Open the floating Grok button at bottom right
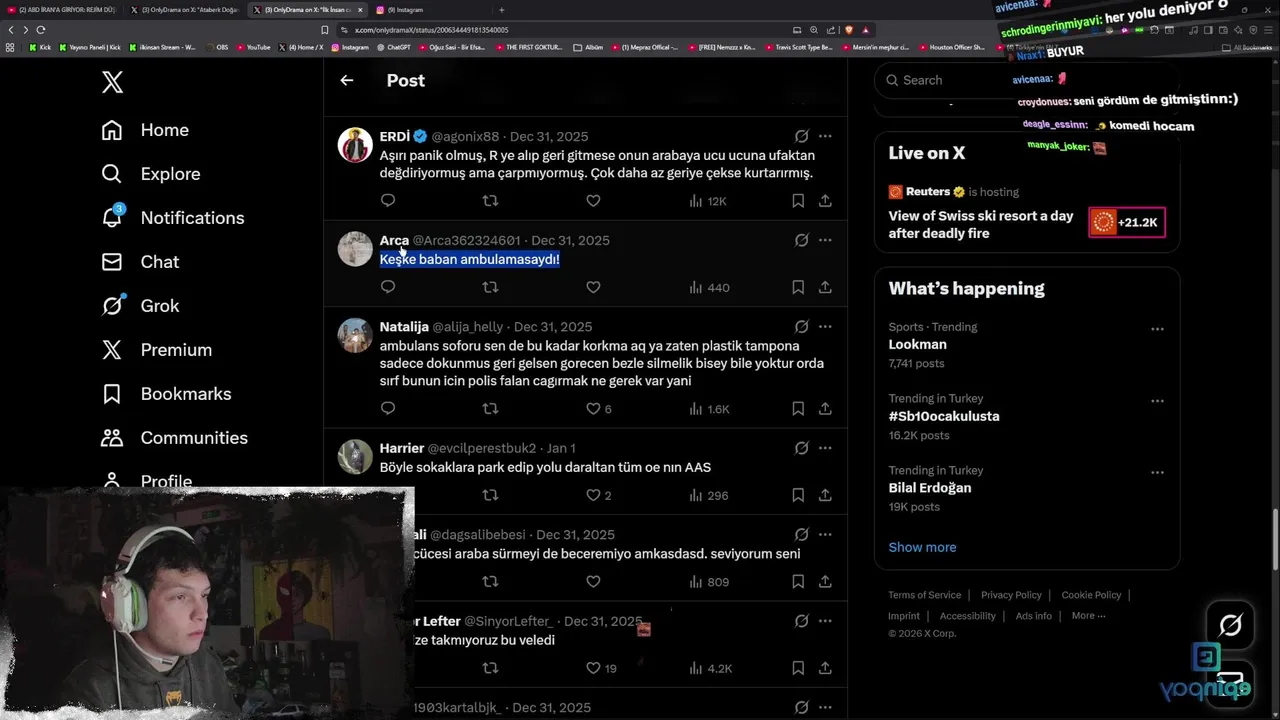Screen dimensions: 1280x720 [1230, 626]
